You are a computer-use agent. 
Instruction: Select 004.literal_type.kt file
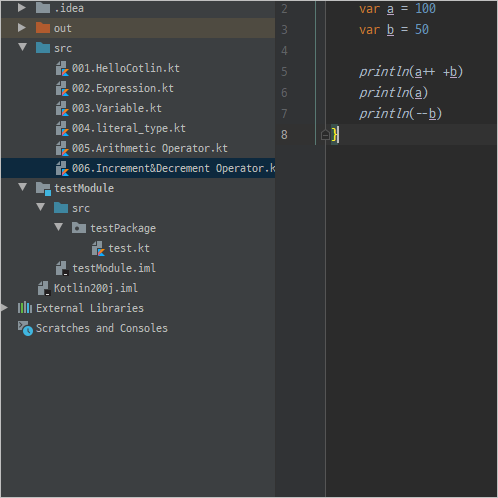coord(138,128)
